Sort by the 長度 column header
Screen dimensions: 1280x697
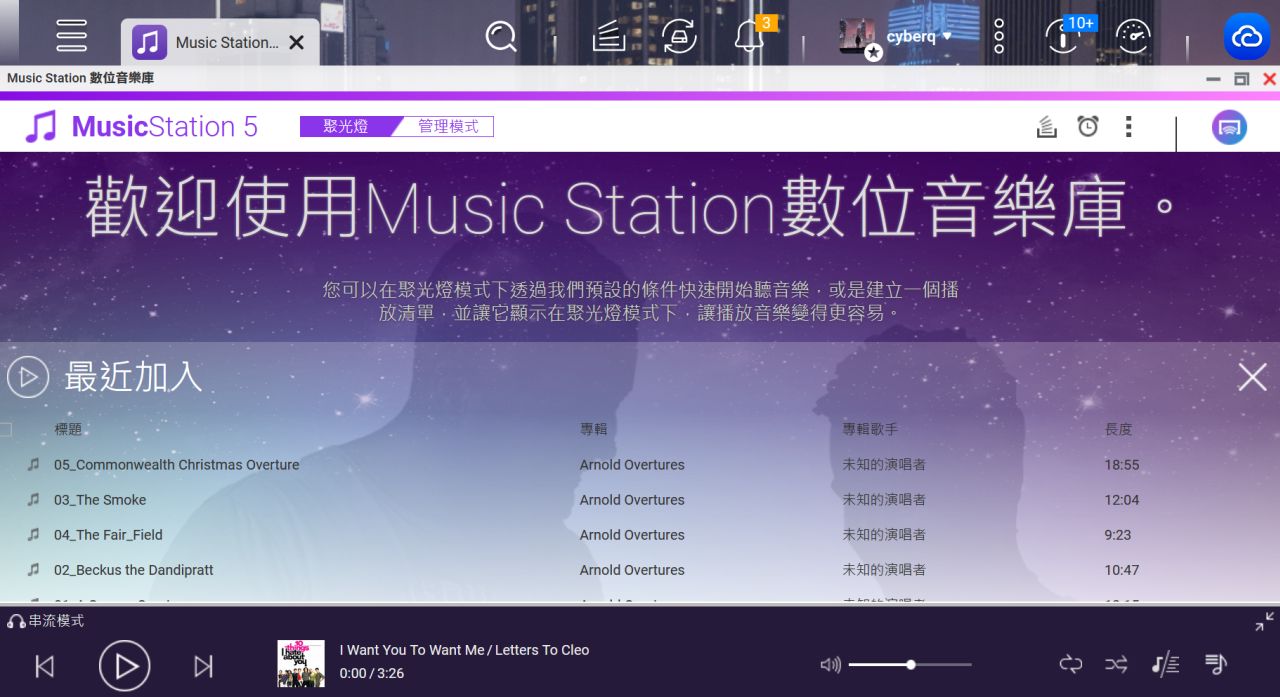coord(1119,430)
